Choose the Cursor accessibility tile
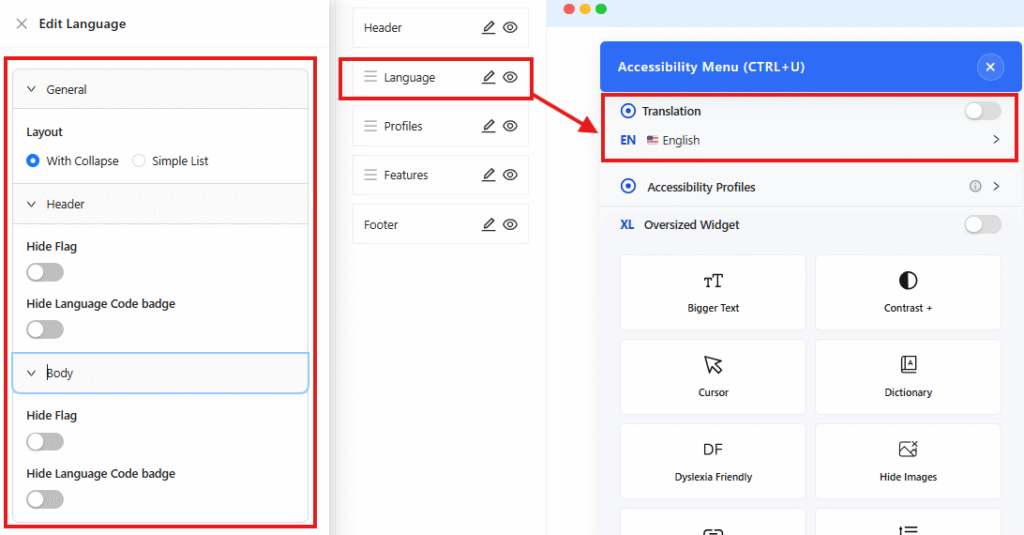This screenshot has height=535, width=1024. click(x=713, y=376)
